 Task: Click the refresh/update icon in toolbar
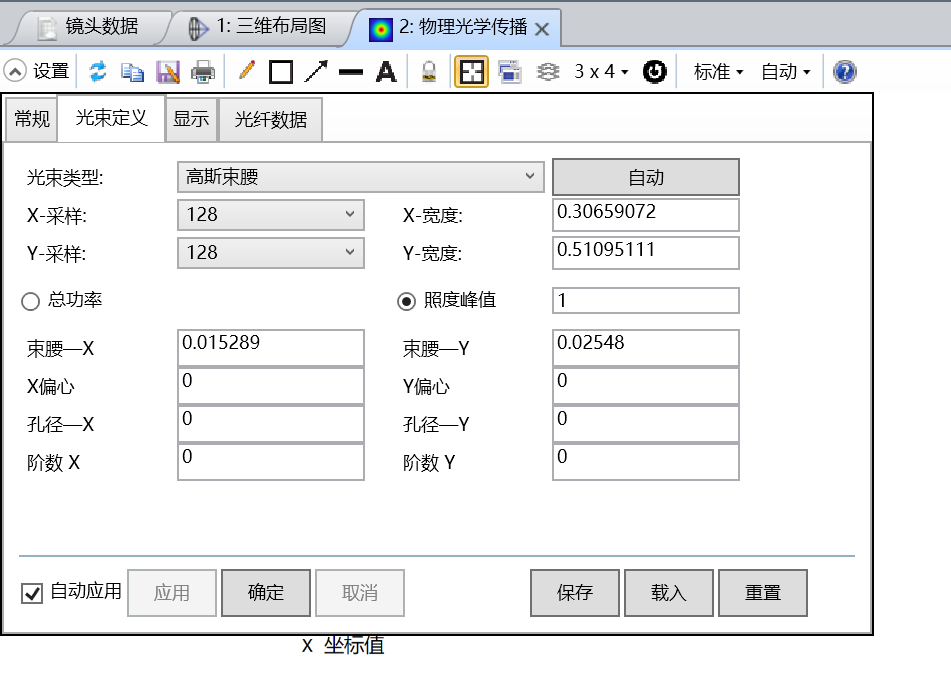click(98, 72)
